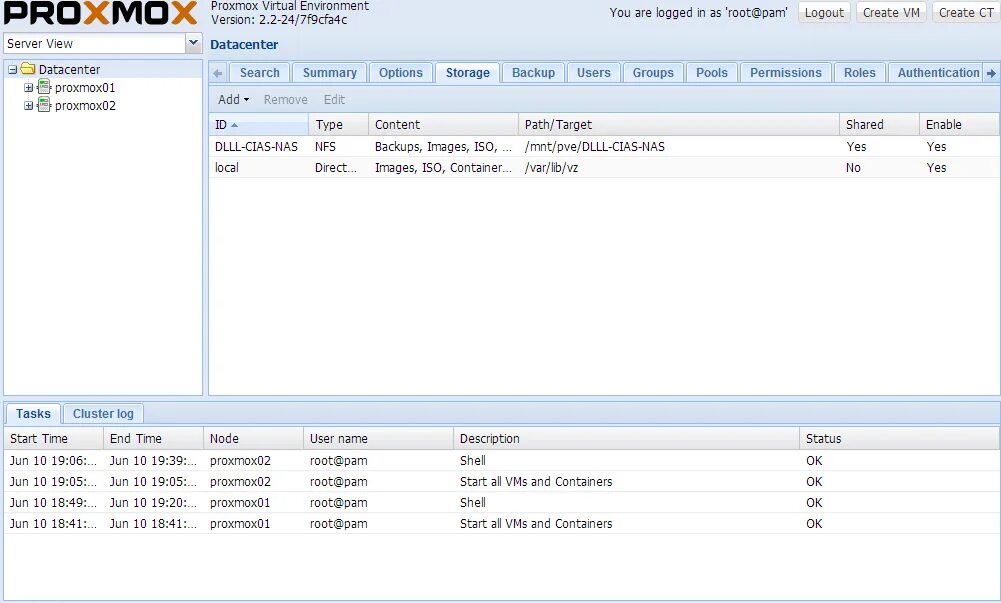
Task: Select Datacenter in the tree
Action: (x=69, y=70)
